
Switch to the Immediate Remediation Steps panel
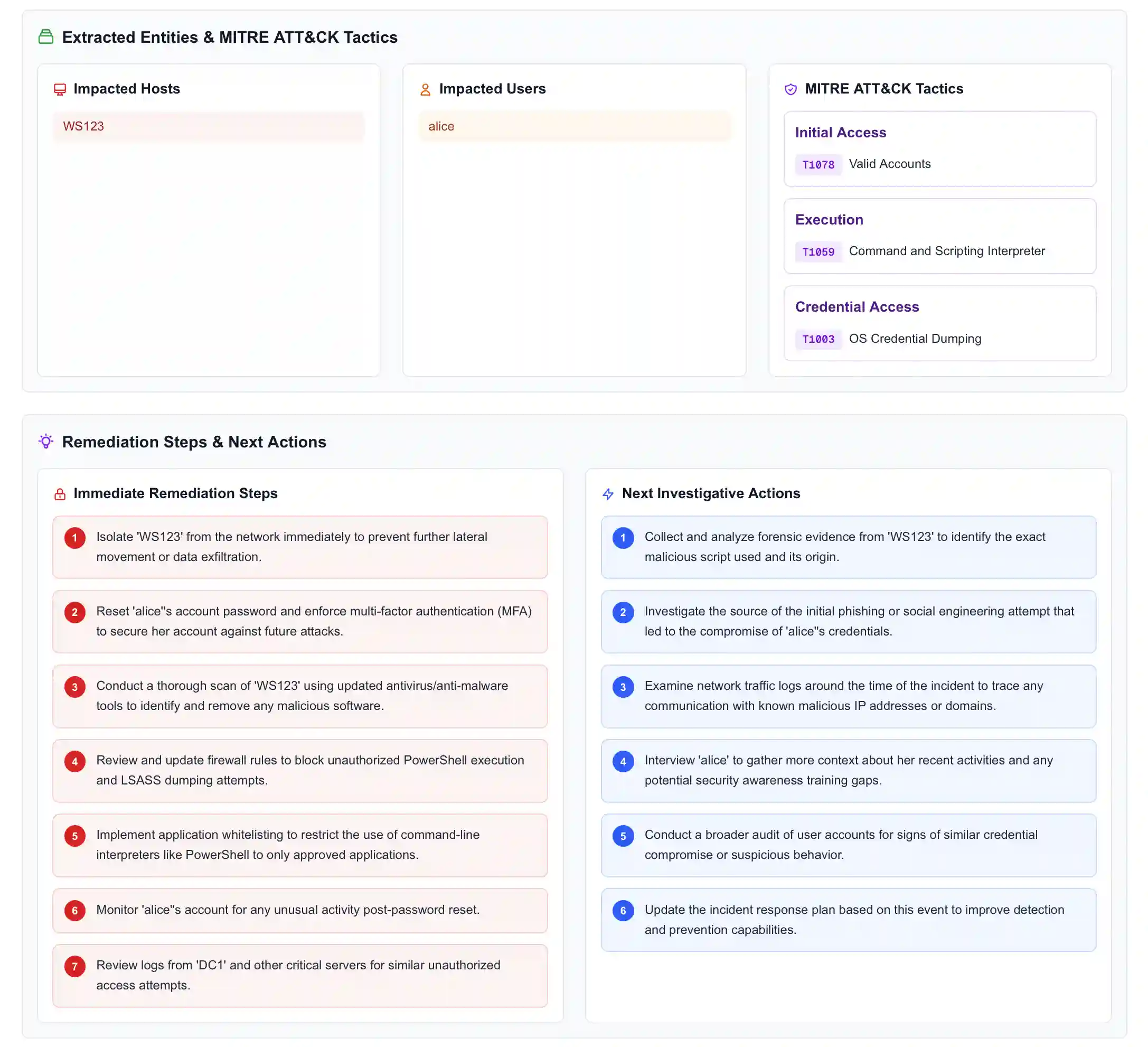click(175, 493)
